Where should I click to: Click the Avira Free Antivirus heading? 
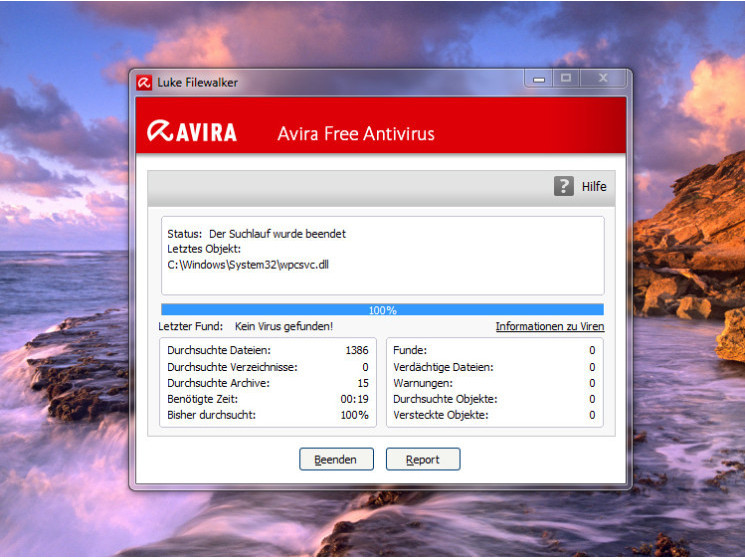pos(356,133)
